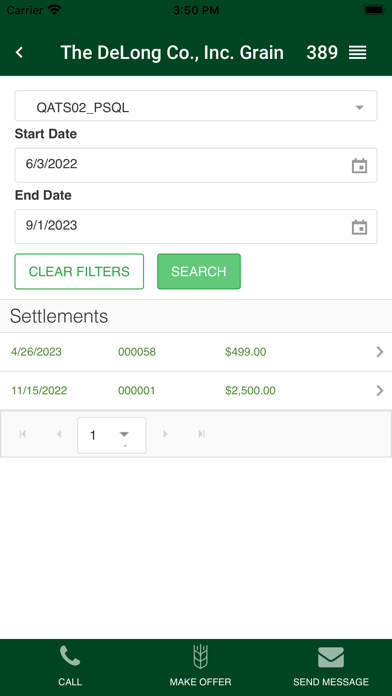This screenshot has height=696, width=392.
Task: Select settlement number 000001
Action: [137, 391]
